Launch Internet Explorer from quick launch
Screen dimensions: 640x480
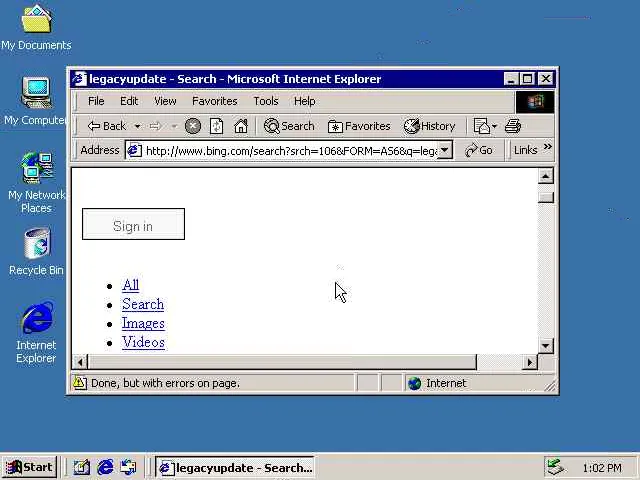point(105,467)
